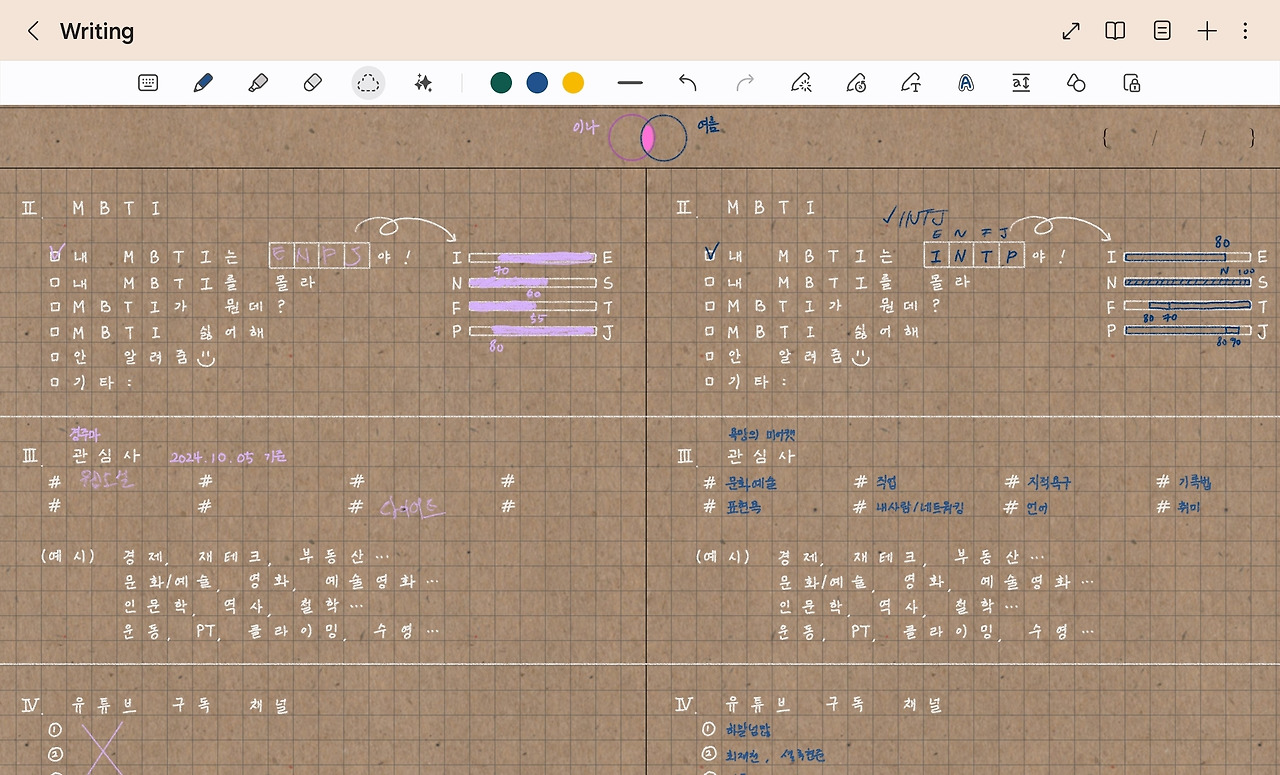Tap the '#기록법' interest tag
The height and width of the screenshot is (775, 1280).
tap(1183, 482)
